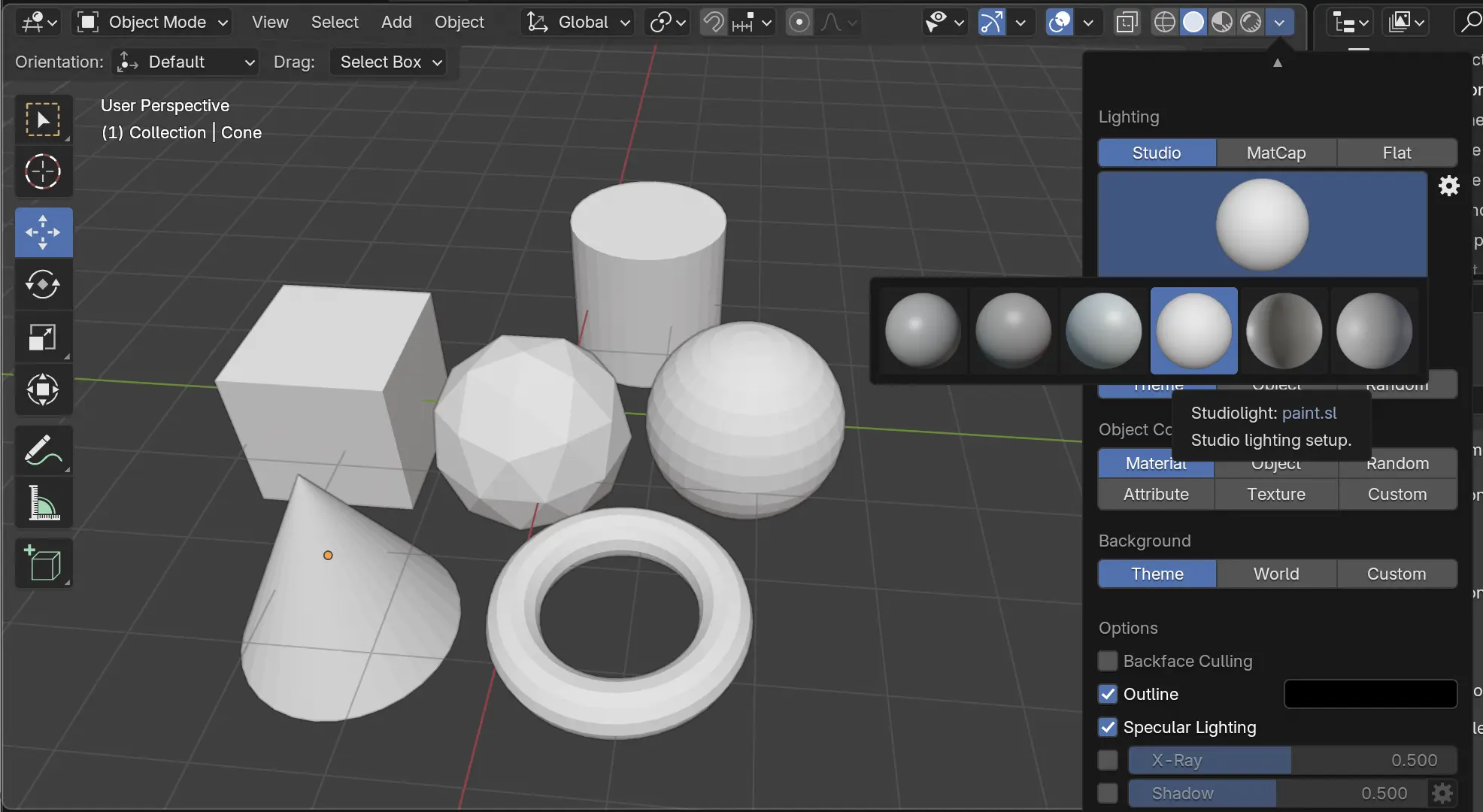Choose the Add Cube tool
Viewport: 1483px width, 812px height.
(x=43, y=563)
